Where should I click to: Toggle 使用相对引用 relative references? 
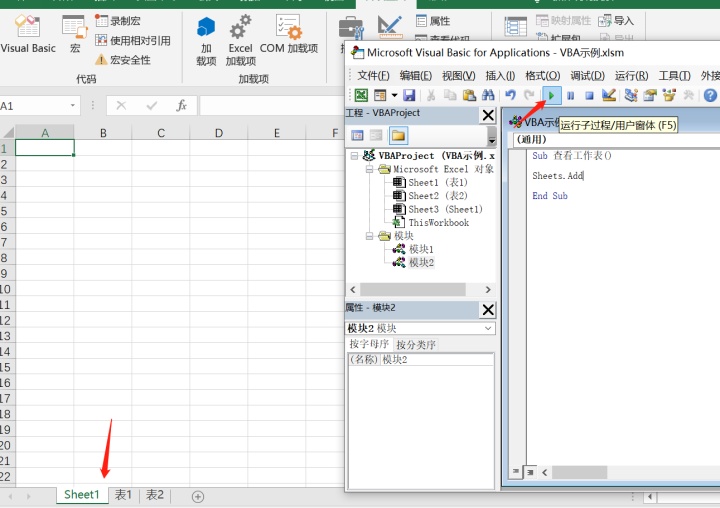point(133,40)
